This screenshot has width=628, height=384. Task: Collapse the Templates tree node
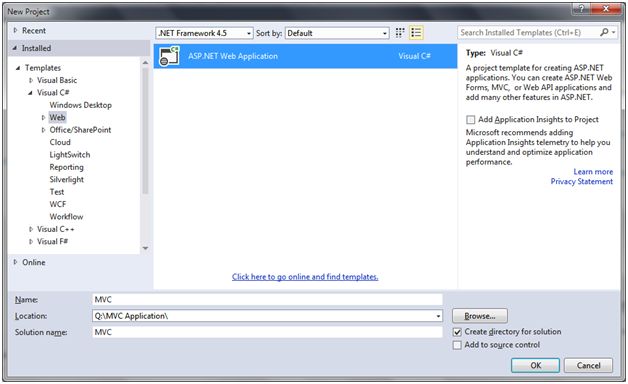click(18, 68)
